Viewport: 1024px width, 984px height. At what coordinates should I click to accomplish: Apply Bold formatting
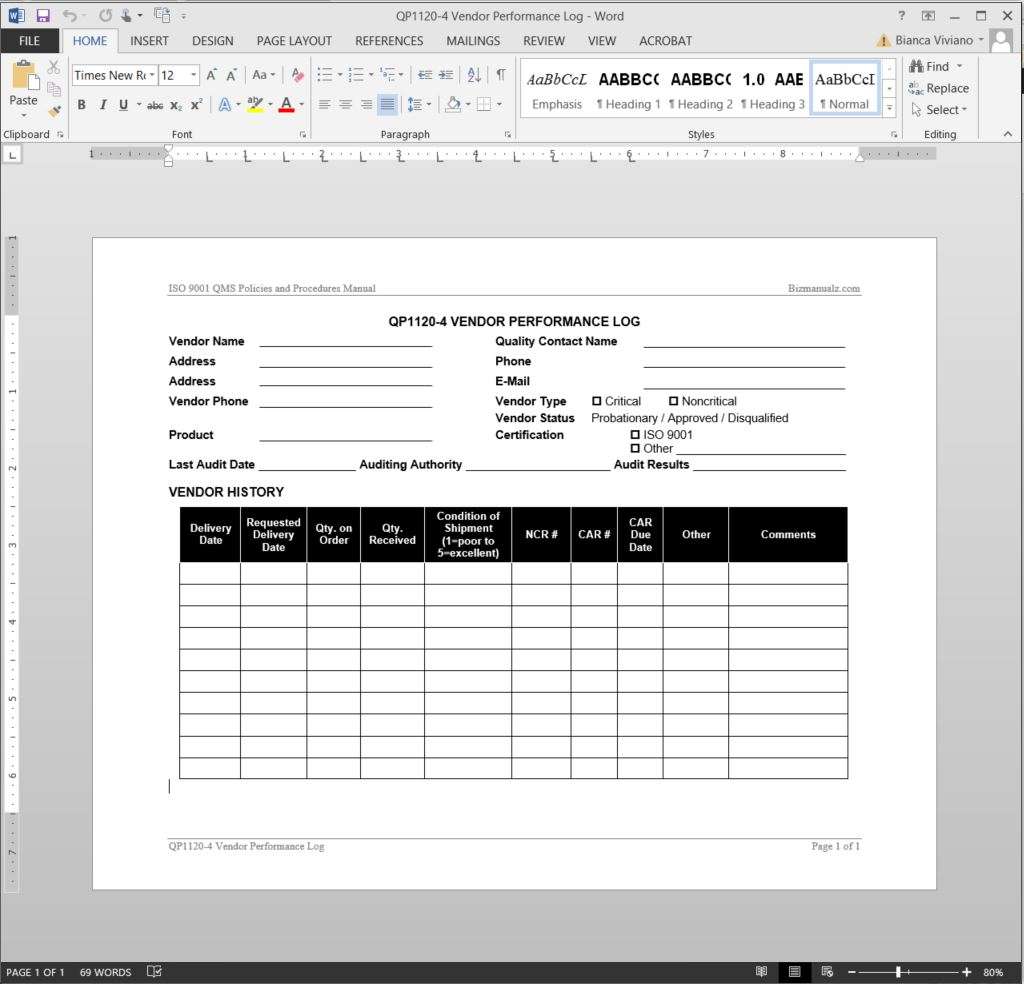(82, 104)
